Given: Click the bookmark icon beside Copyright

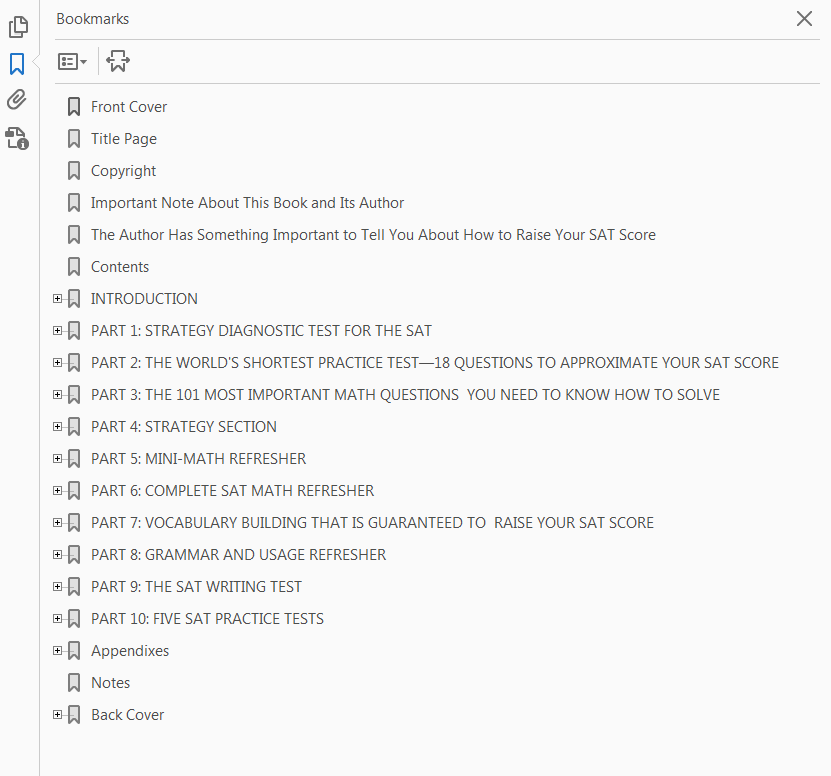Looking at the screenshot, I should pos(74,171).
